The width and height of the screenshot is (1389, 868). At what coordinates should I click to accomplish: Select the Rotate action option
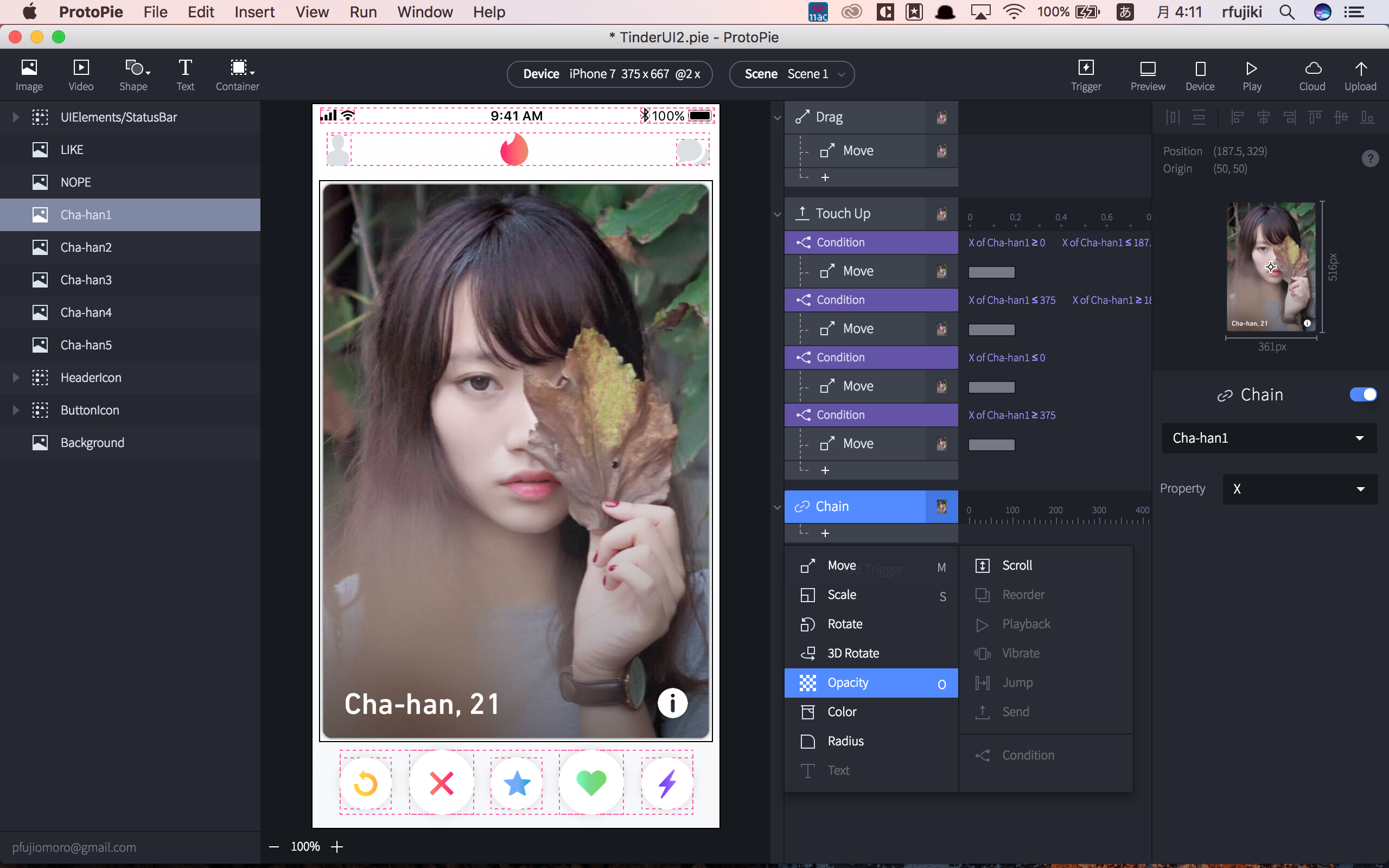coord(844,623)
